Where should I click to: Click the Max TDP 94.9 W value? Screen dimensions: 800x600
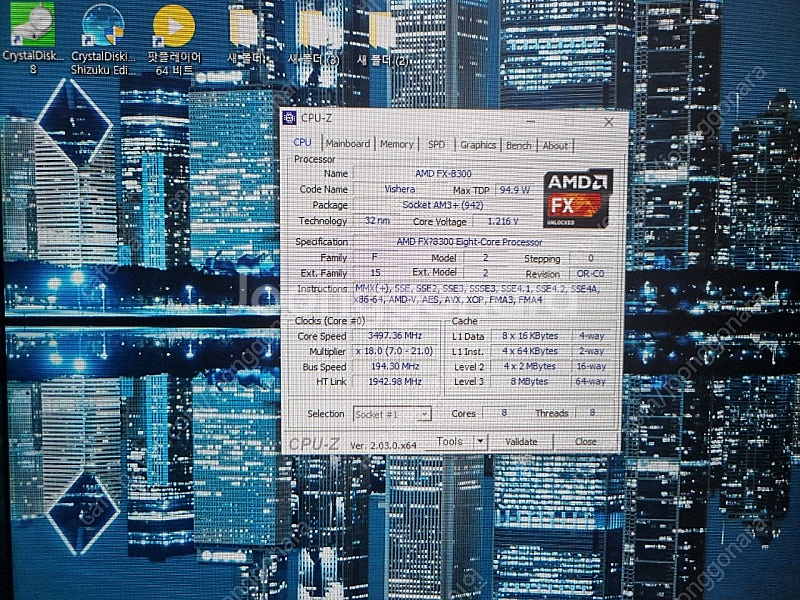tap(515, 190)
